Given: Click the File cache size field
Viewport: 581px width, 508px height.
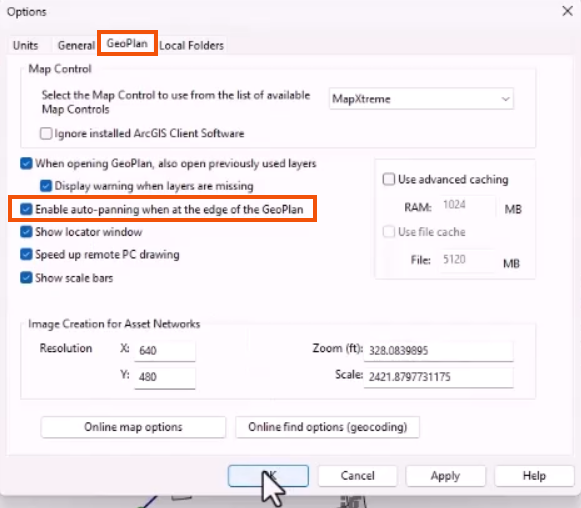Looking at the screenshot, I should (x=468, y=260).
